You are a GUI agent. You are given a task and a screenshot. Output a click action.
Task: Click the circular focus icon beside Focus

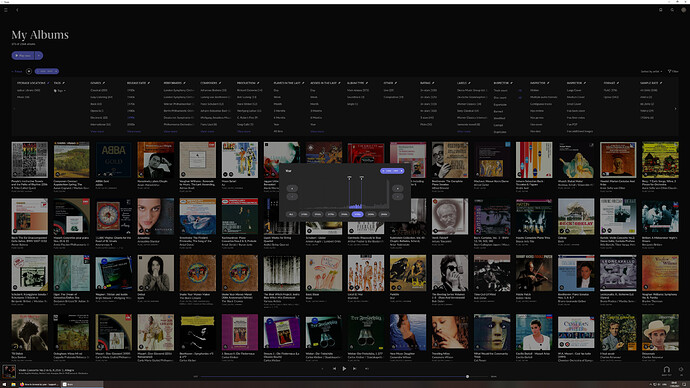[29, 71]
